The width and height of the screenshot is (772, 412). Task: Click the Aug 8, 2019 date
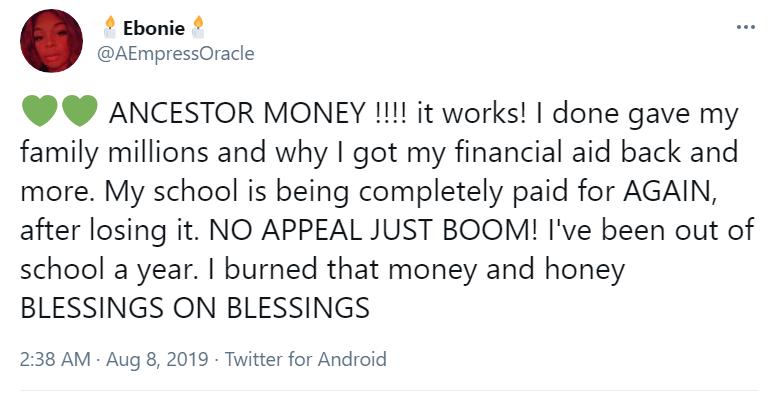tap(158, 359)
